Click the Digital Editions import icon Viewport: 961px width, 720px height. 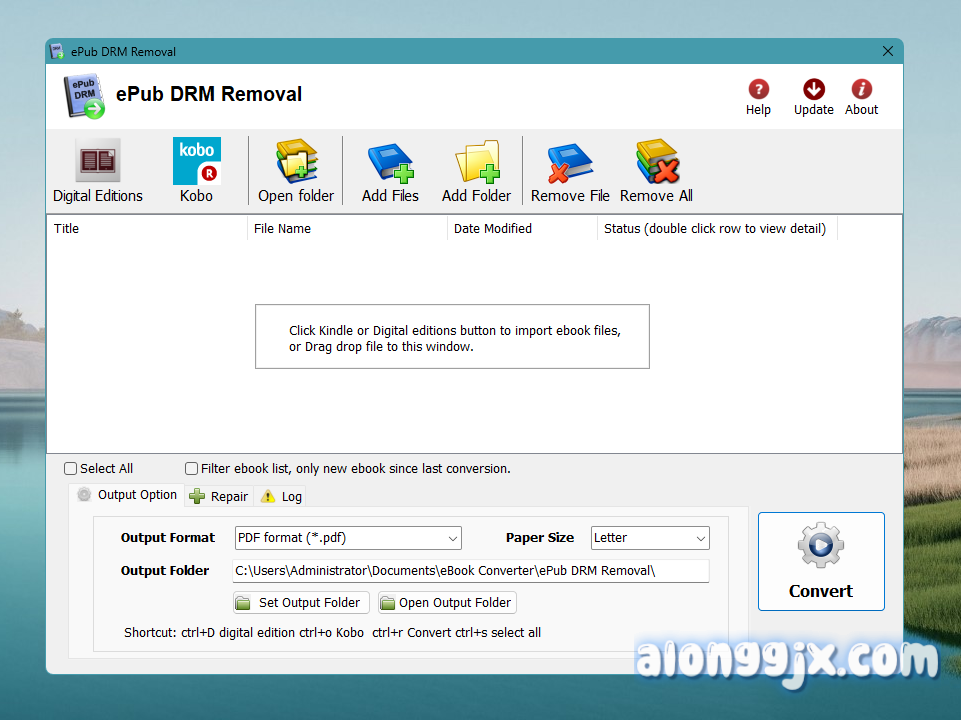(98, 161)
